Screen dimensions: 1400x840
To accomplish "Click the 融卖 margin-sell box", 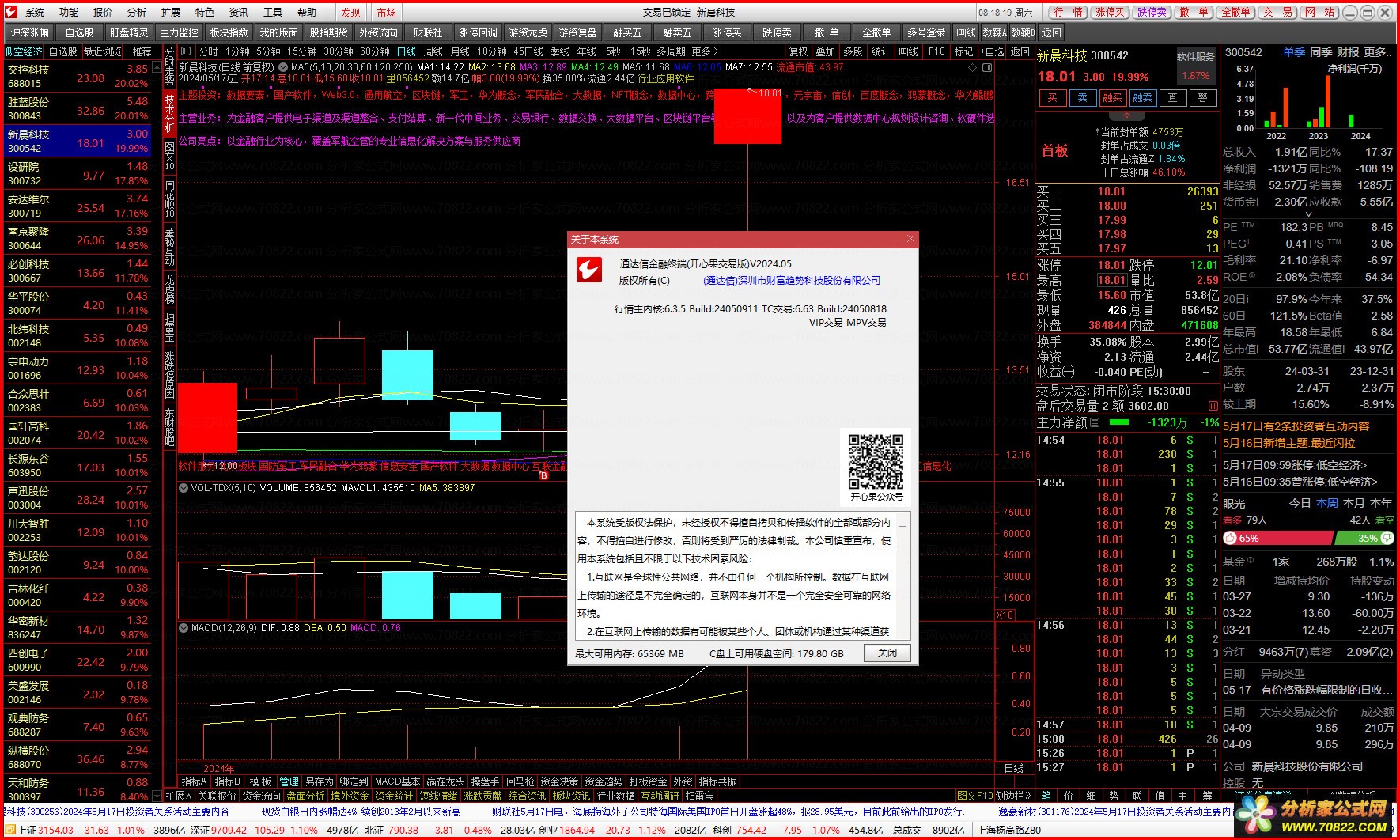I will click(x=1142, y=97).
